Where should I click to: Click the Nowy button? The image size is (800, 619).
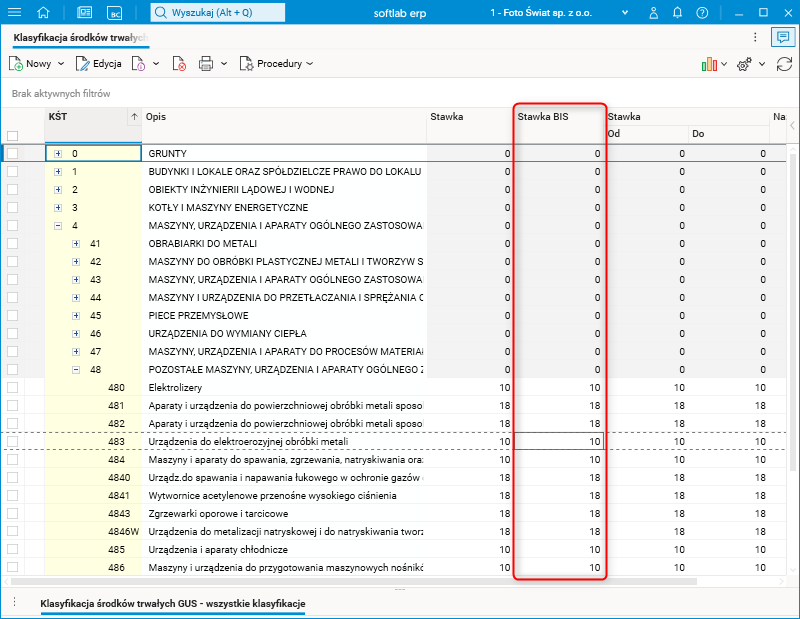tap(37, 64)
